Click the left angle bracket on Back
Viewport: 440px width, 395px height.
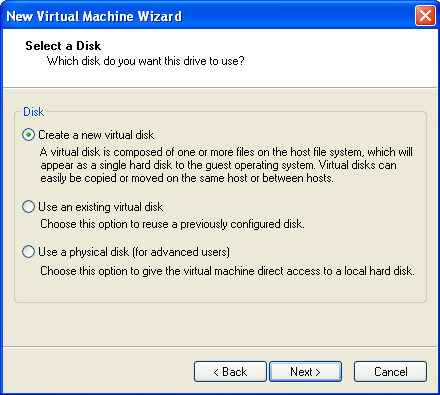(216, 372)
